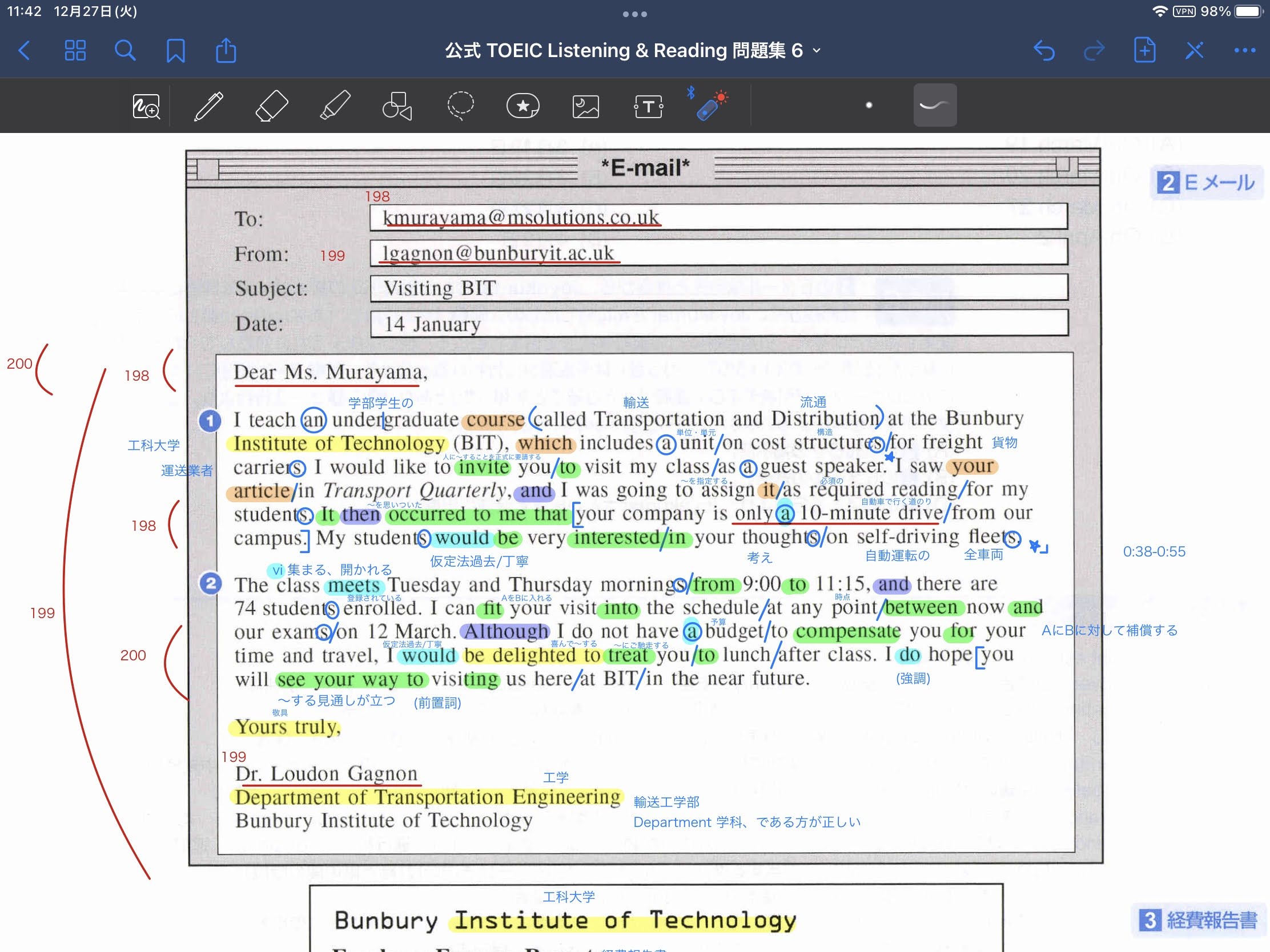1270x952 pixels.
Task: Select the Text box tool
Action: pyautogui.click(x=648, y=106)
